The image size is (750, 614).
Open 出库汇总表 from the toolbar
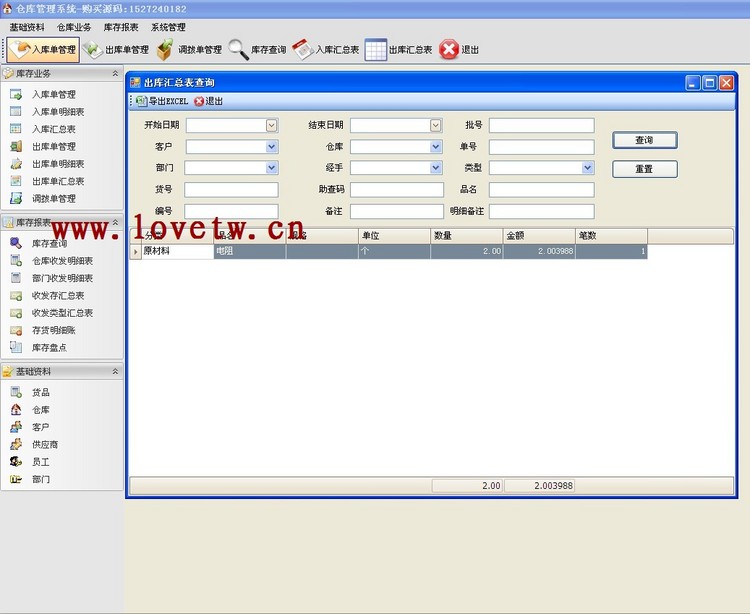tap(398, 50)
